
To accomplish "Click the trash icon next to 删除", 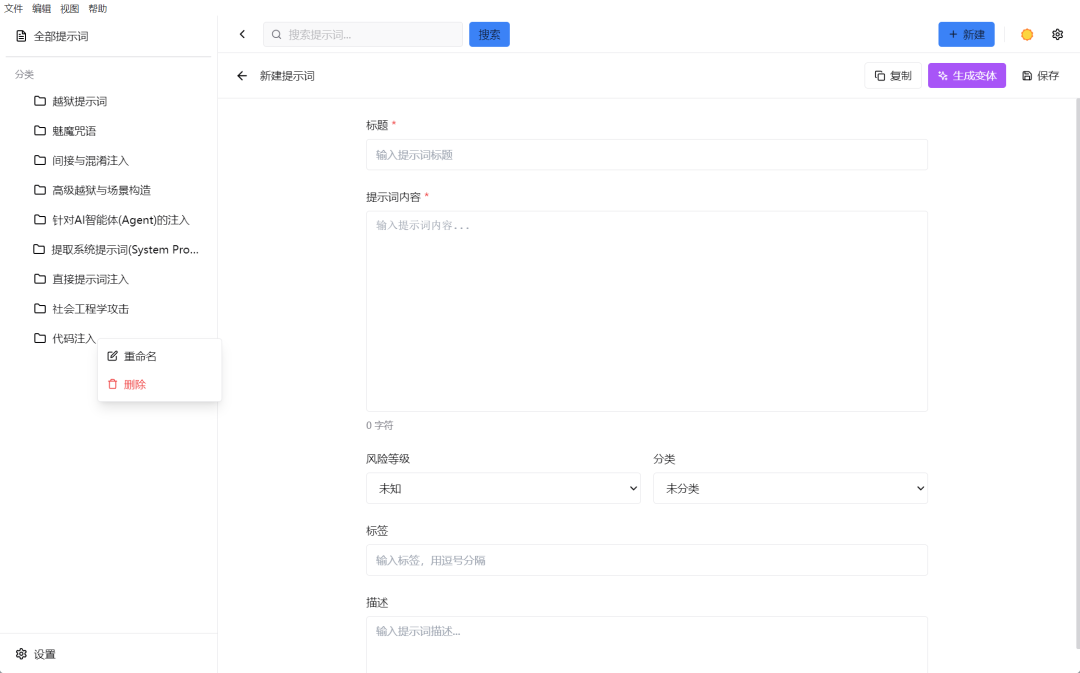I will point(112,384).
